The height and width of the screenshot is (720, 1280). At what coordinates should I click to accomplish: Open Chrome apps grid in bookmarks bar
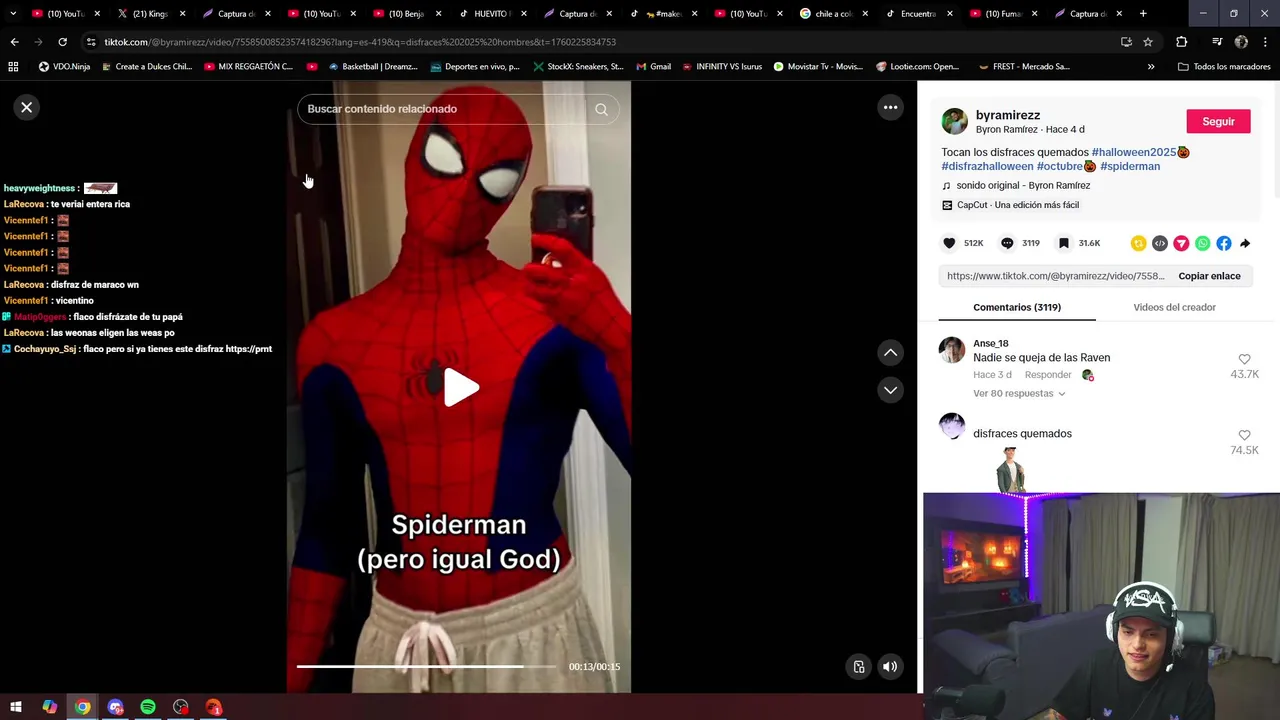13,67
